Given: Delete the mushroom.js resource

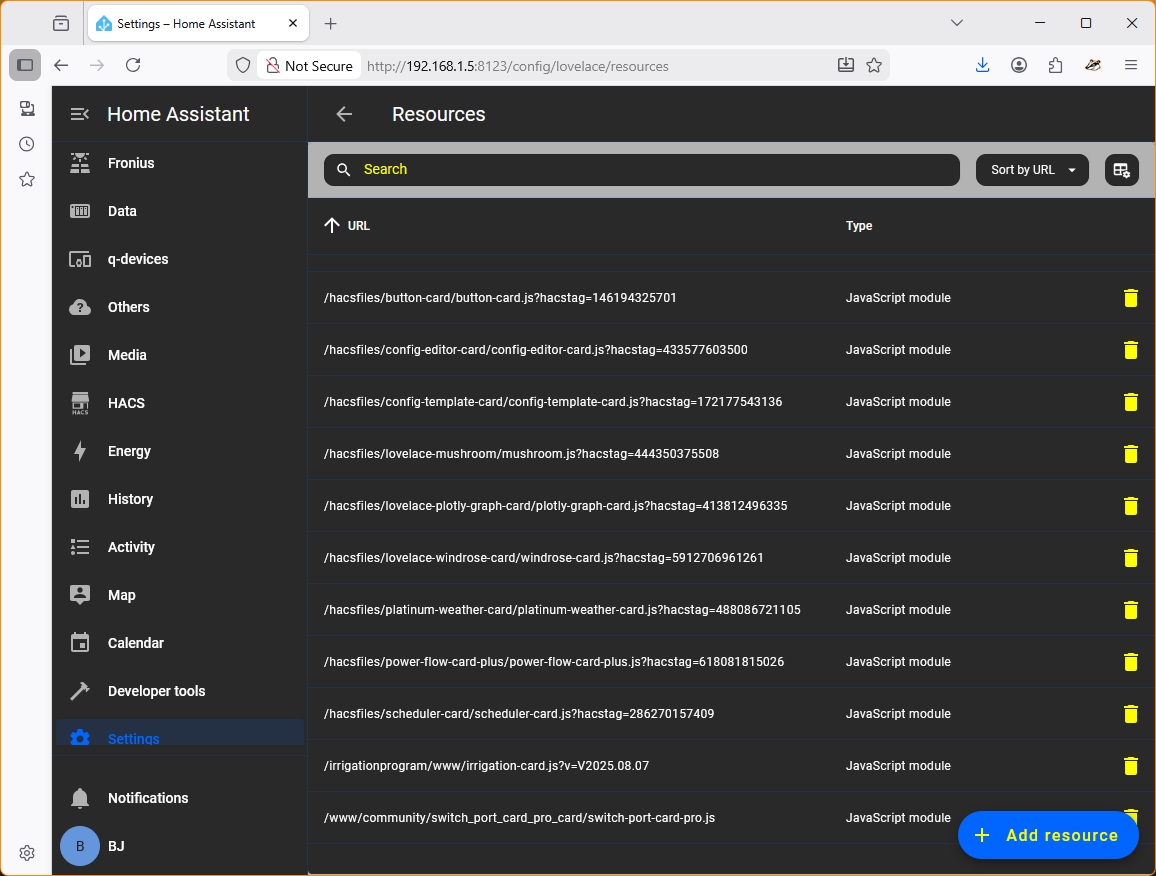Looking at the screenshot, I should 1130,454.
